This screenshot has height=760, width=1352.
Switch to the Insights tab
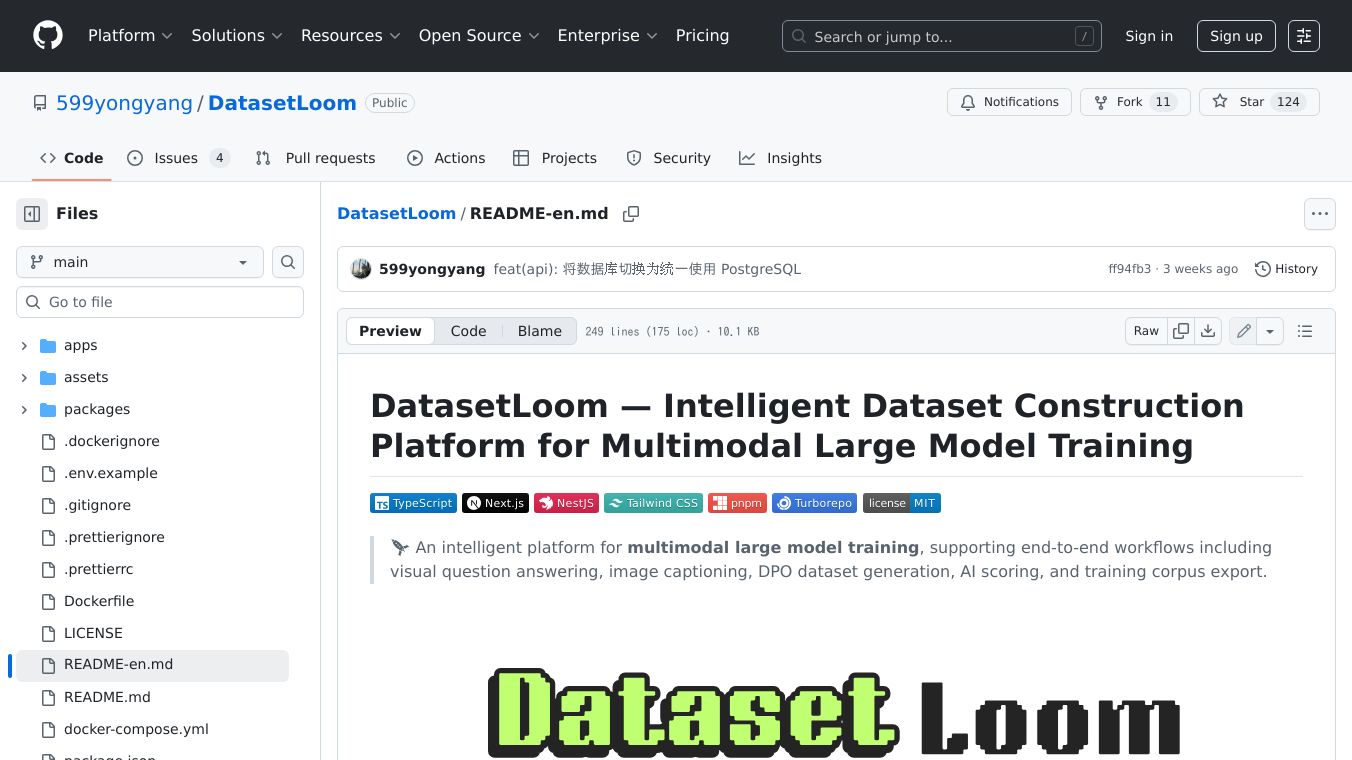click(780, 158)
